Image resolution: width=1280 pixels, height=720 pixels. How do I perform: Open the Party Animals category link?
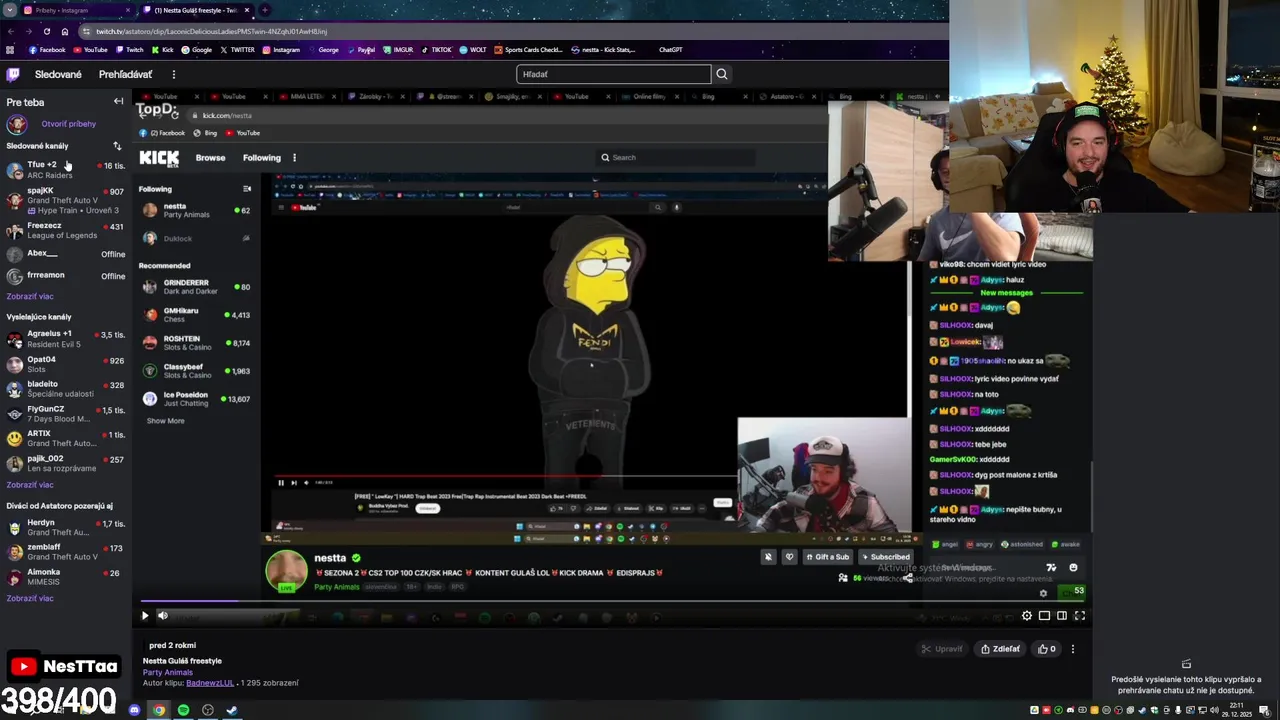(167, 672)
